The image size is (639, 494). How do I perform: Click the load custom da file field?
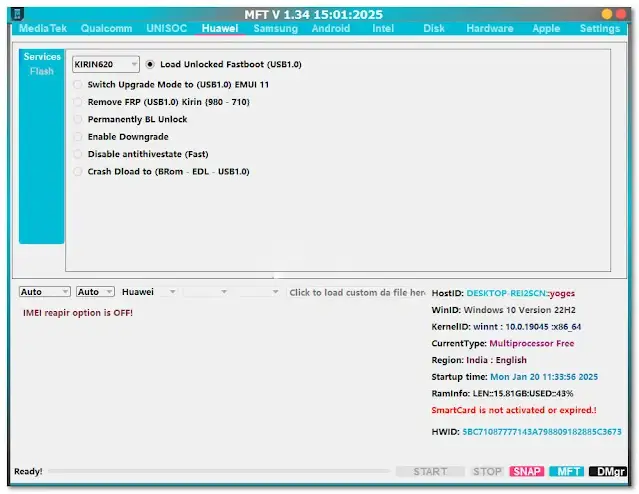coord(357,292)
